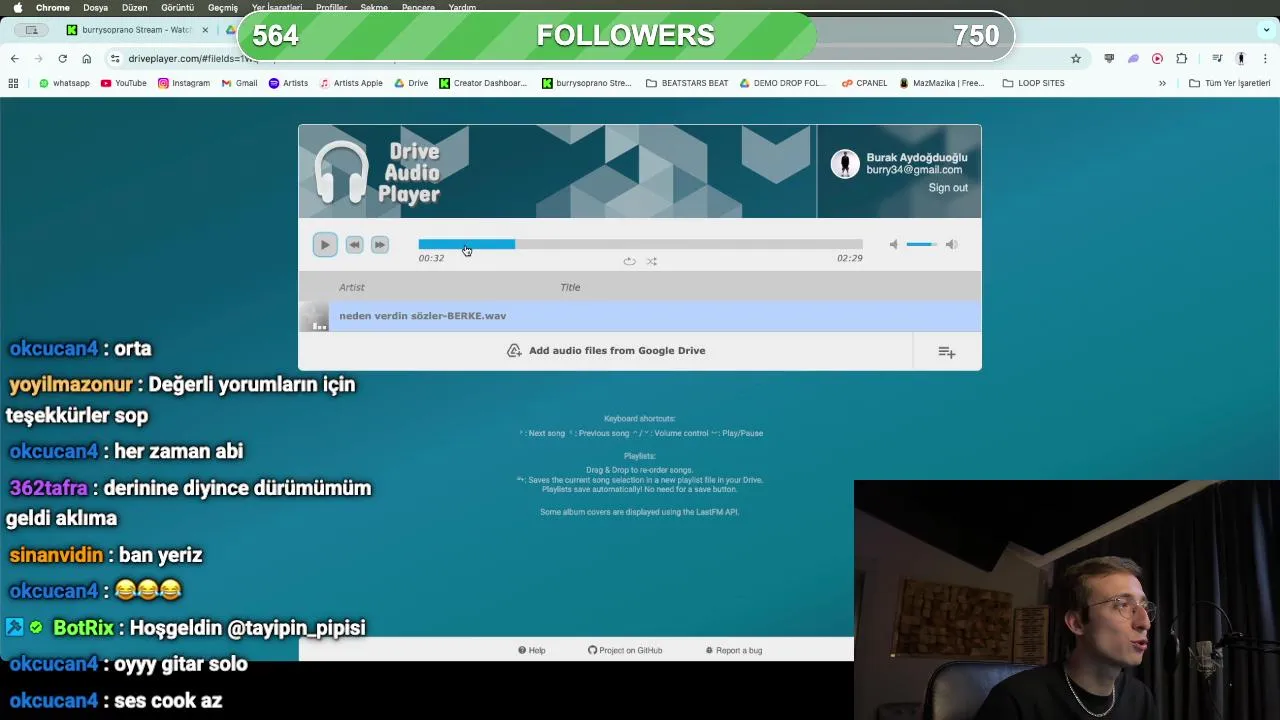Open the Artists Spotify bookmark
The image size is (1280, 720).
click(288, 83)
